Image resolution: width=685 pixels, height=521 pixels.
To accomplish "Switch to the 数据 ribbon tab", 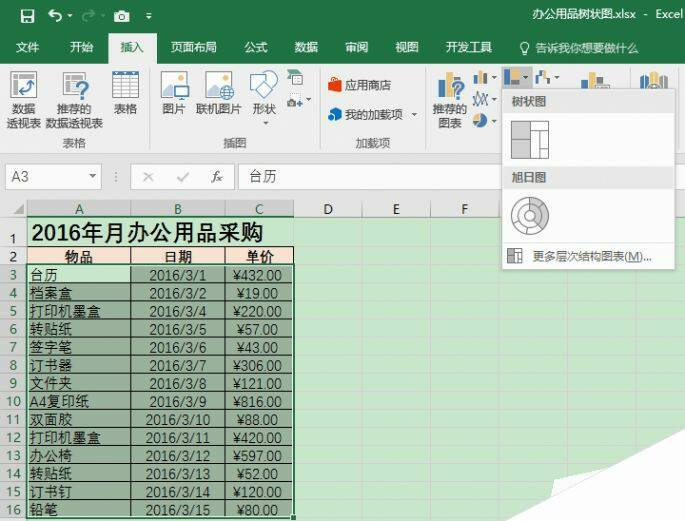I will pyautogui.click(x=306, y=47).
